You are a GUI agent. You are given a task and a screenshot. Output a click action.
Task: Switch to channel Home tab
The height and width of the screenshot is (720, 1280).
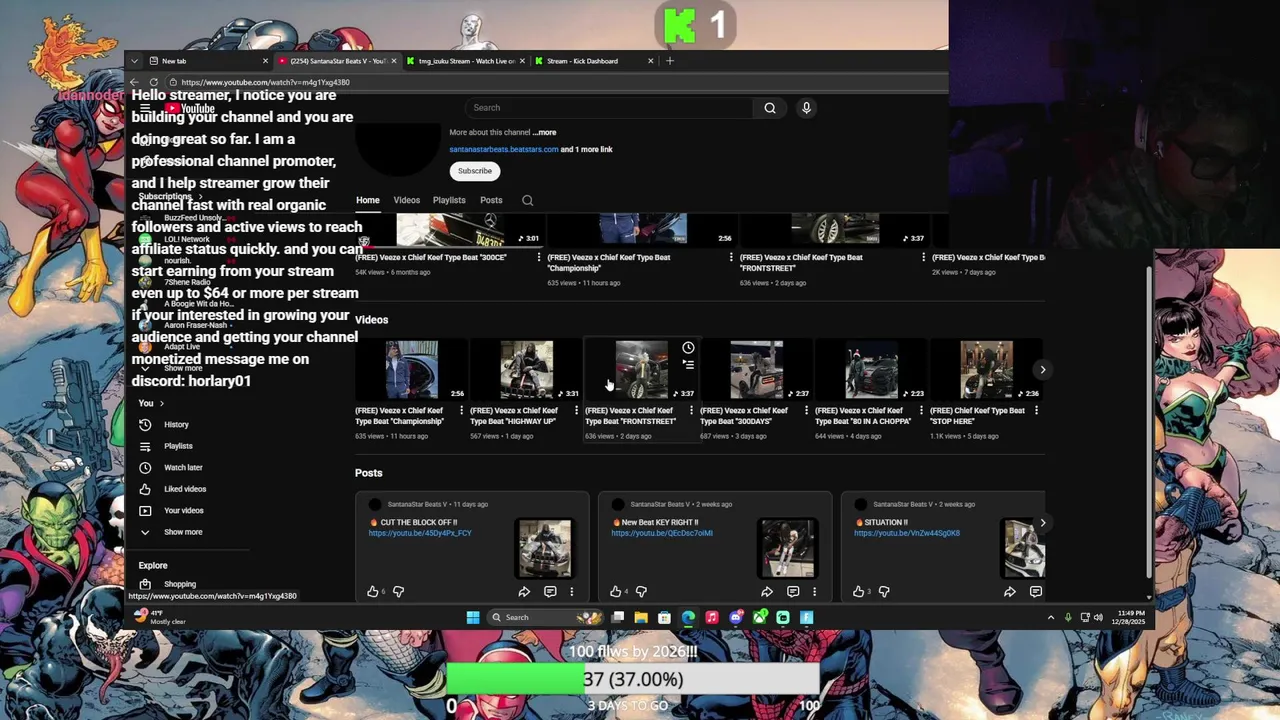368,200
